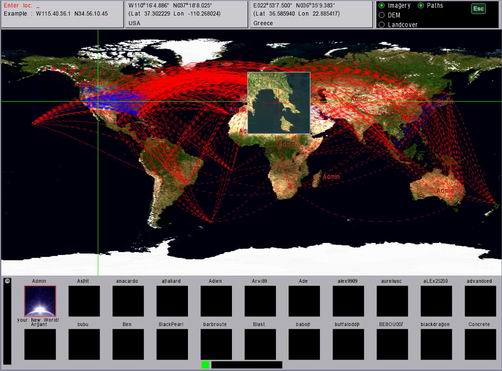Click the Admin label over Australia
Screen dimensions: 502x371
pyautogui.click(x=445, y=190)
